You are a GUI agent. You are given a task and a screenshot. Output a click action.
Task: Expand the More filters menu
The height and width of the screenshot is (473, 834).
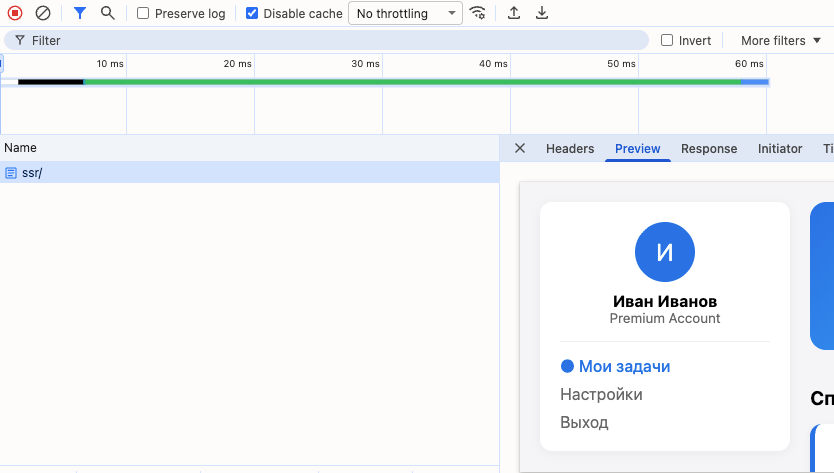(x=780, y=40)
